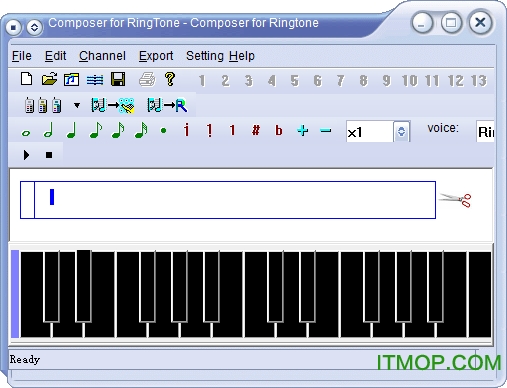This screenshot has height=388, width=507.
Task: Click the Ready status bar text
Action: coord(25,359)
